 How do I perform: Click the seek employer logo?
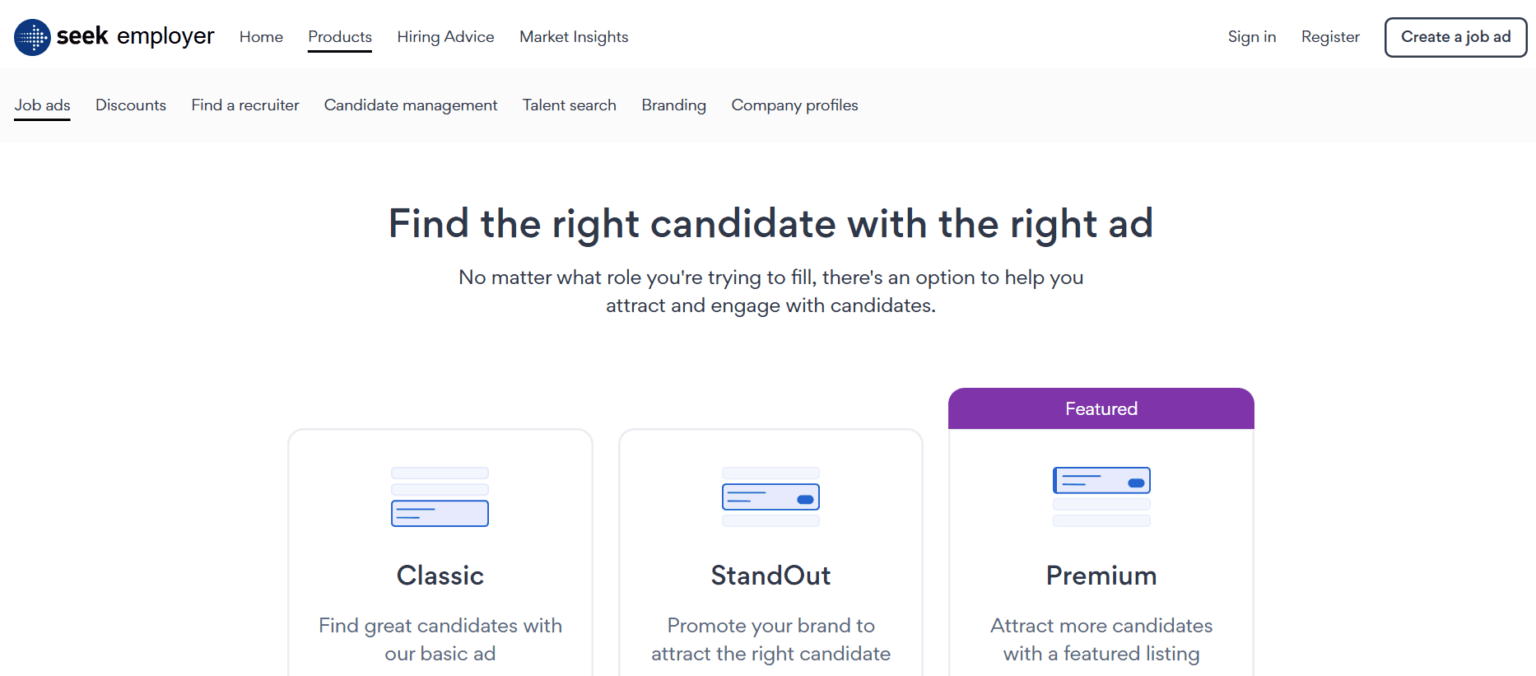pos(113,36)
